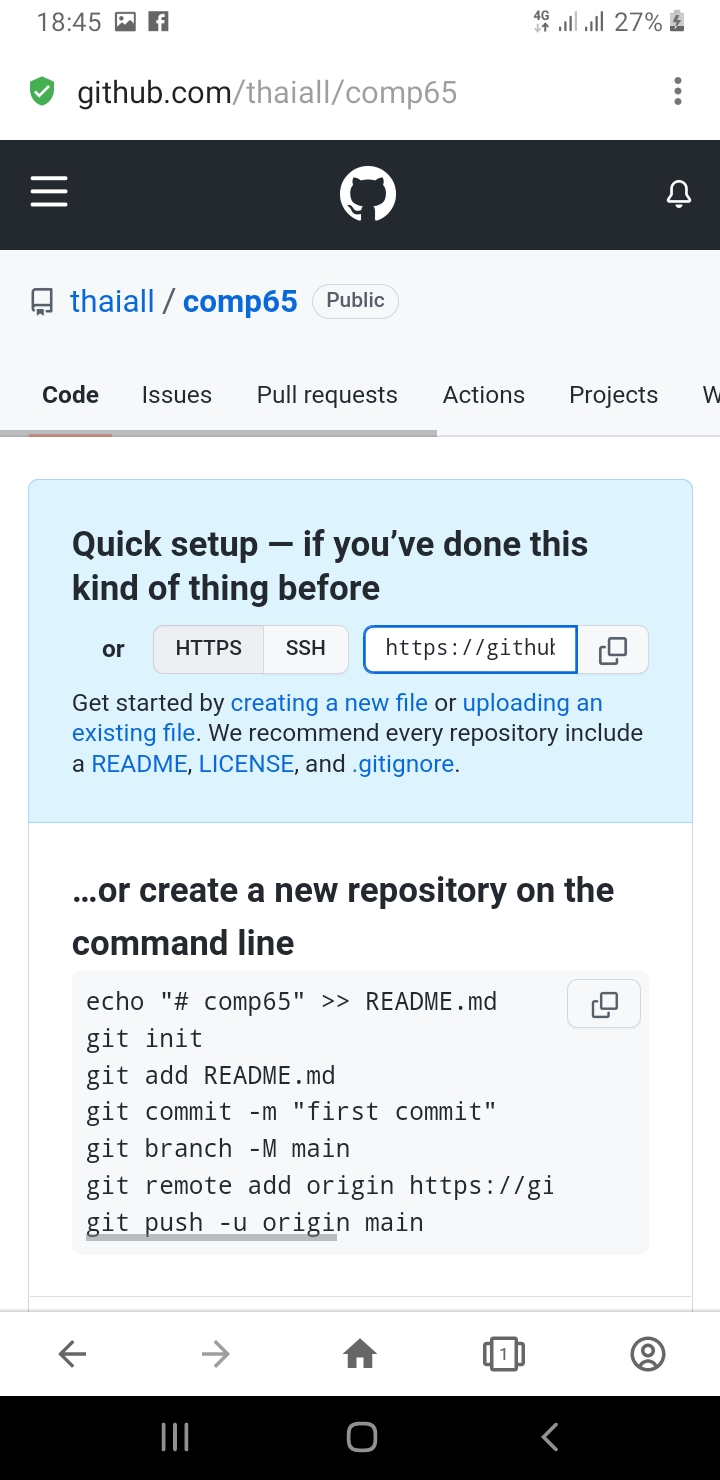Tap horizontal scrollbar under repository tabs
The image size is (720, 1480).
coord(218,433)
